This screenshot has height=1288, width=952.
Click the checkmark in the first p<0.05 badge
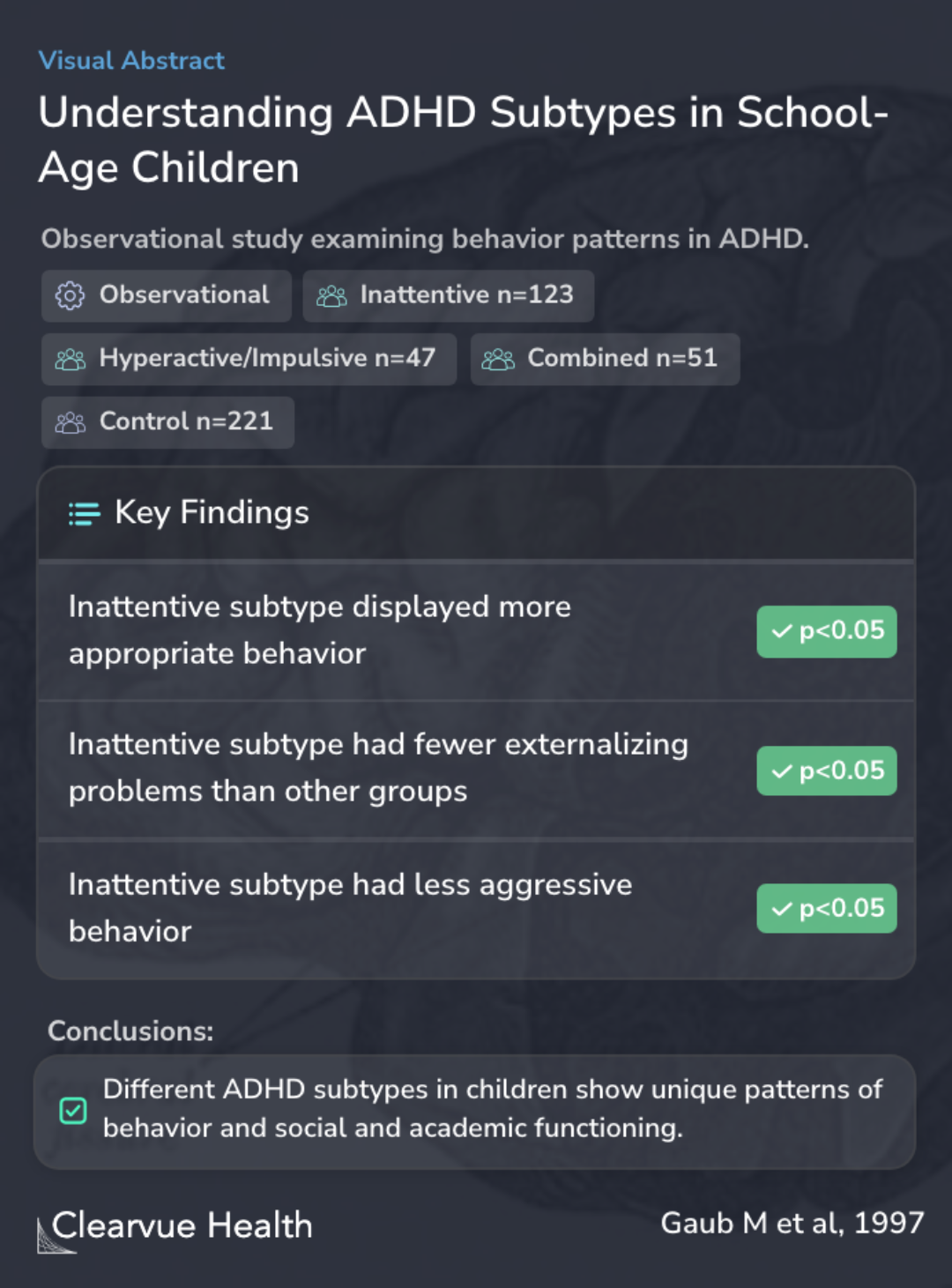click(782, 631)
